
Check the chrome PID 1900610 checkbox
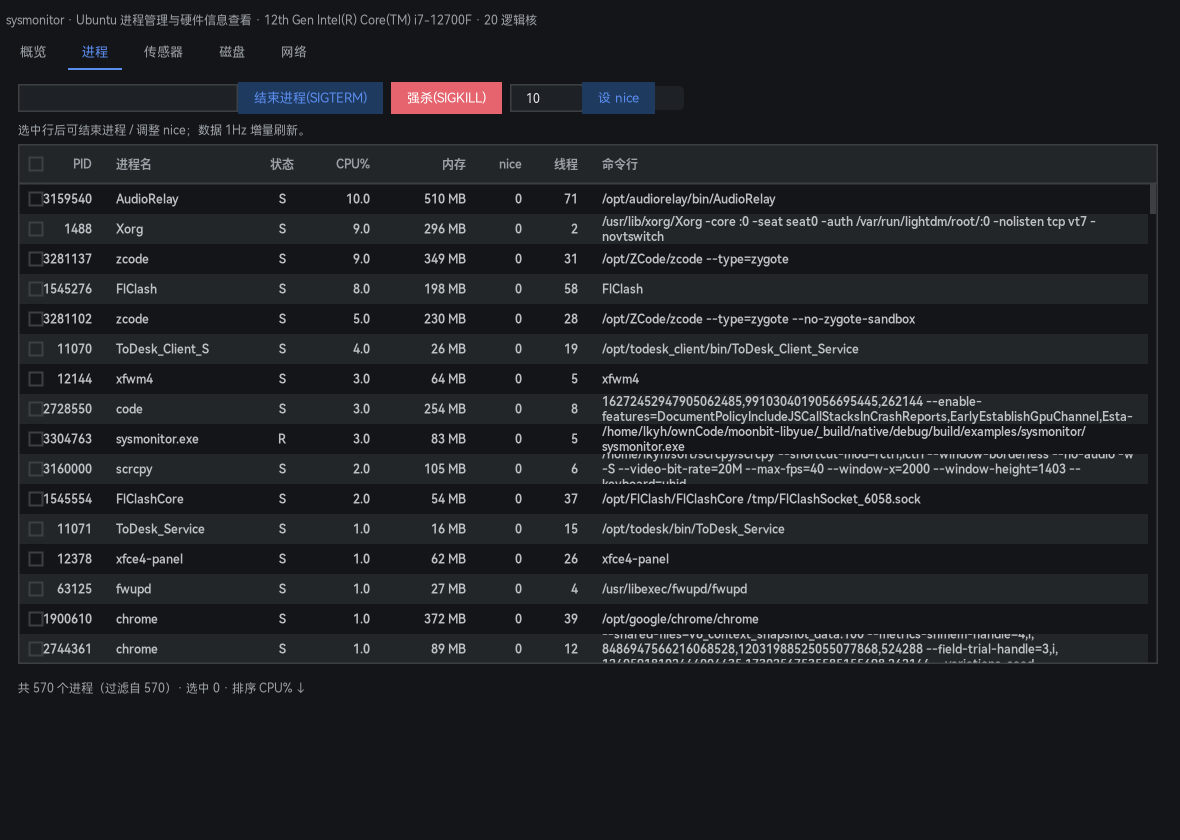click(x=35, y=619)
